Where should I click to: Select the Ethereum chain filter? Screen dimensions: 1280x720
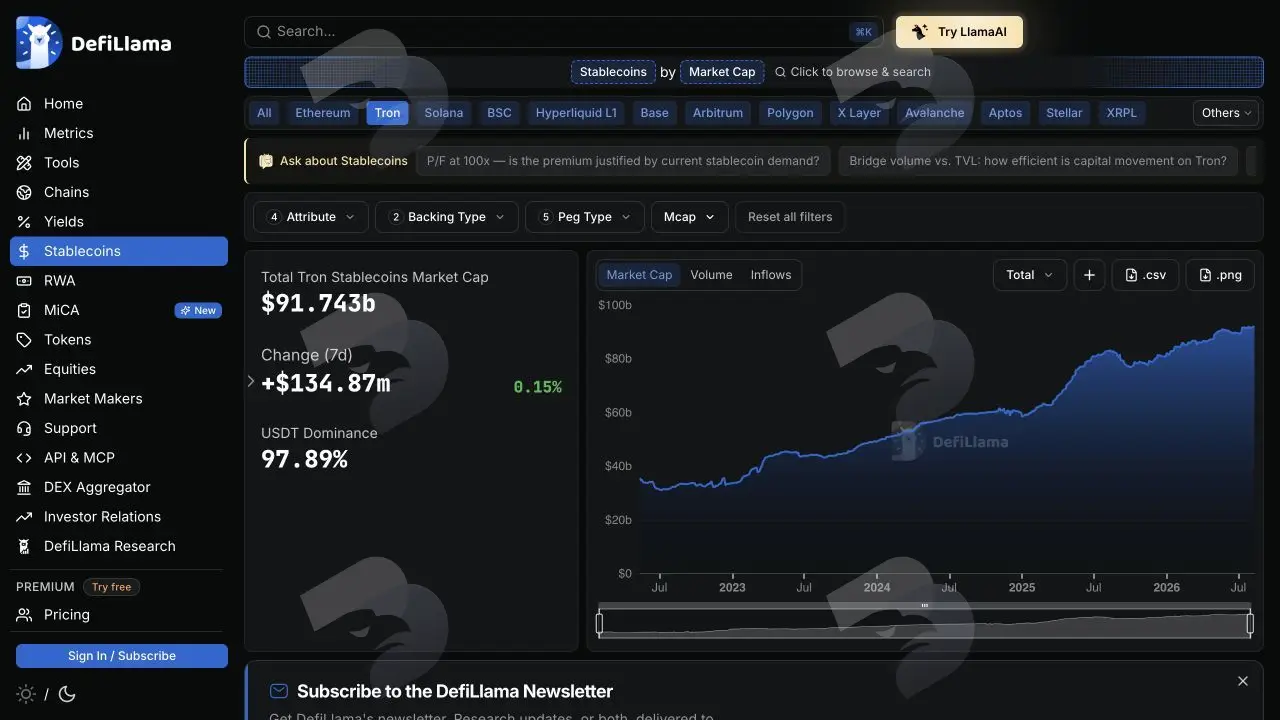pos(323,113)
